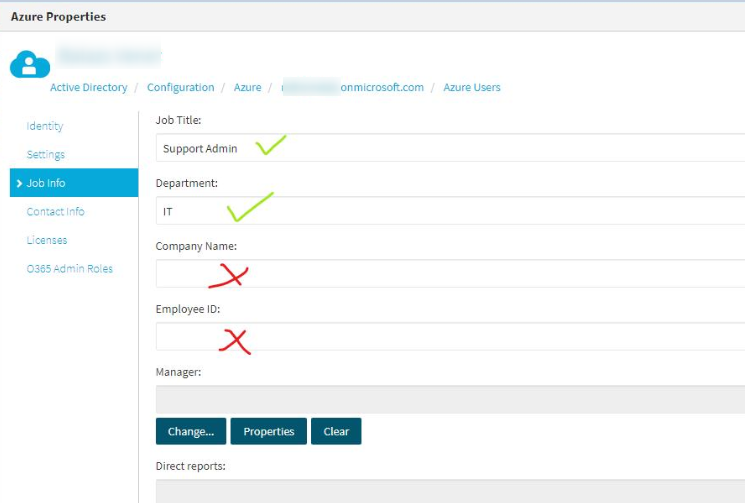Image resolution: width=745 pixels, height=503 pixels.
Task: Show the O365 Admin Roles section
Action: click(69, 269)
